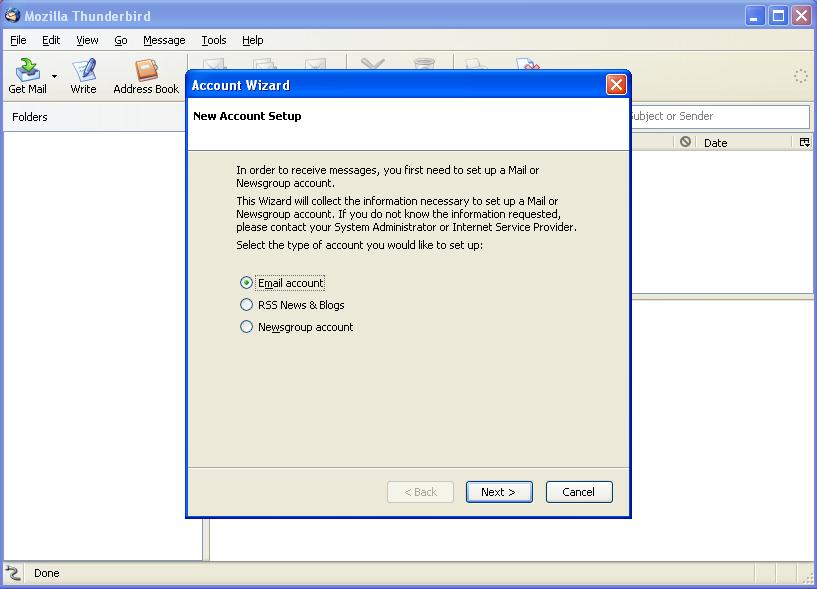The height and width of the screenshot is (589, 817).
Task: Click the "Account Wizard" dialog title
Action: (x=241, y=85)
